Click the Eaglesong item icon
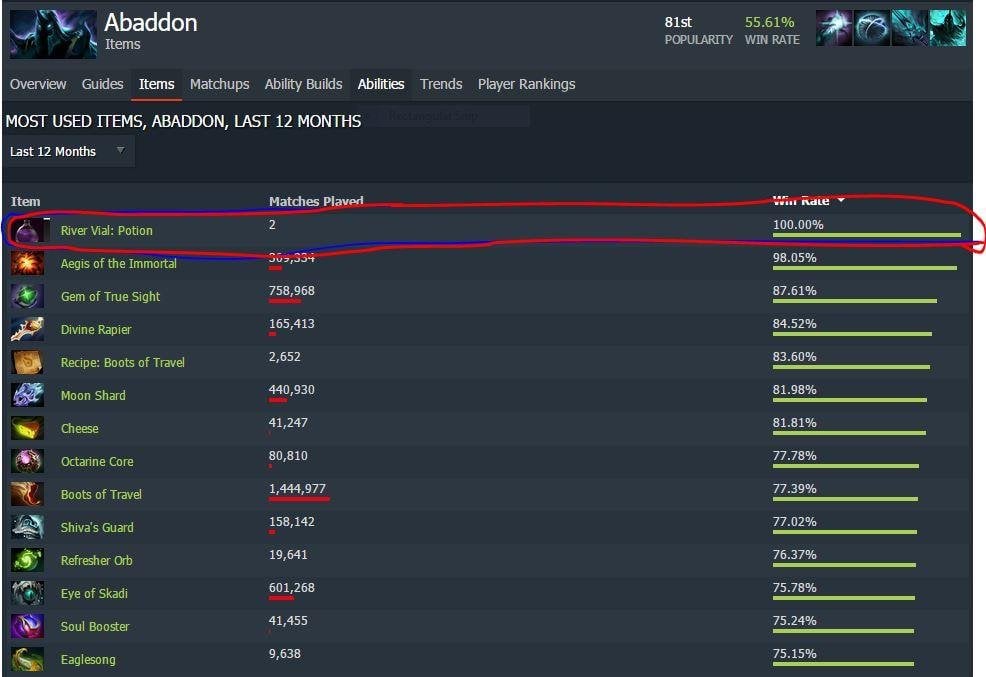Screen dimensions: 986x677 pos(28,659)
